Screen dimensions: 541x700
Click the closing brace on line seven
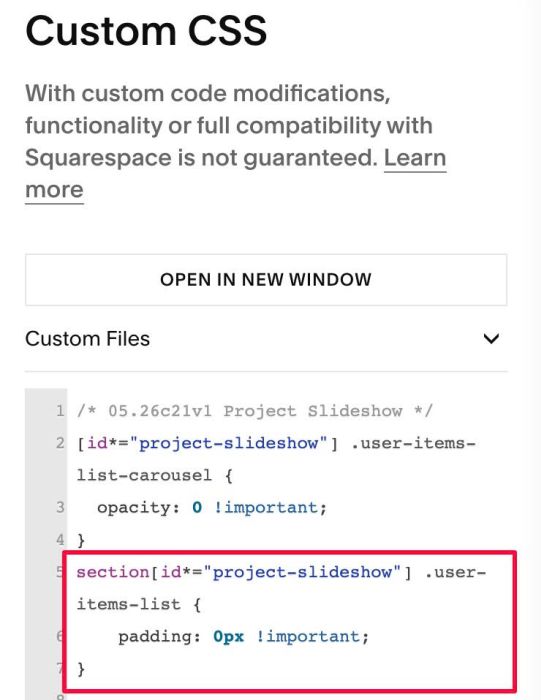pyautogui.click(x=81, y=669)
